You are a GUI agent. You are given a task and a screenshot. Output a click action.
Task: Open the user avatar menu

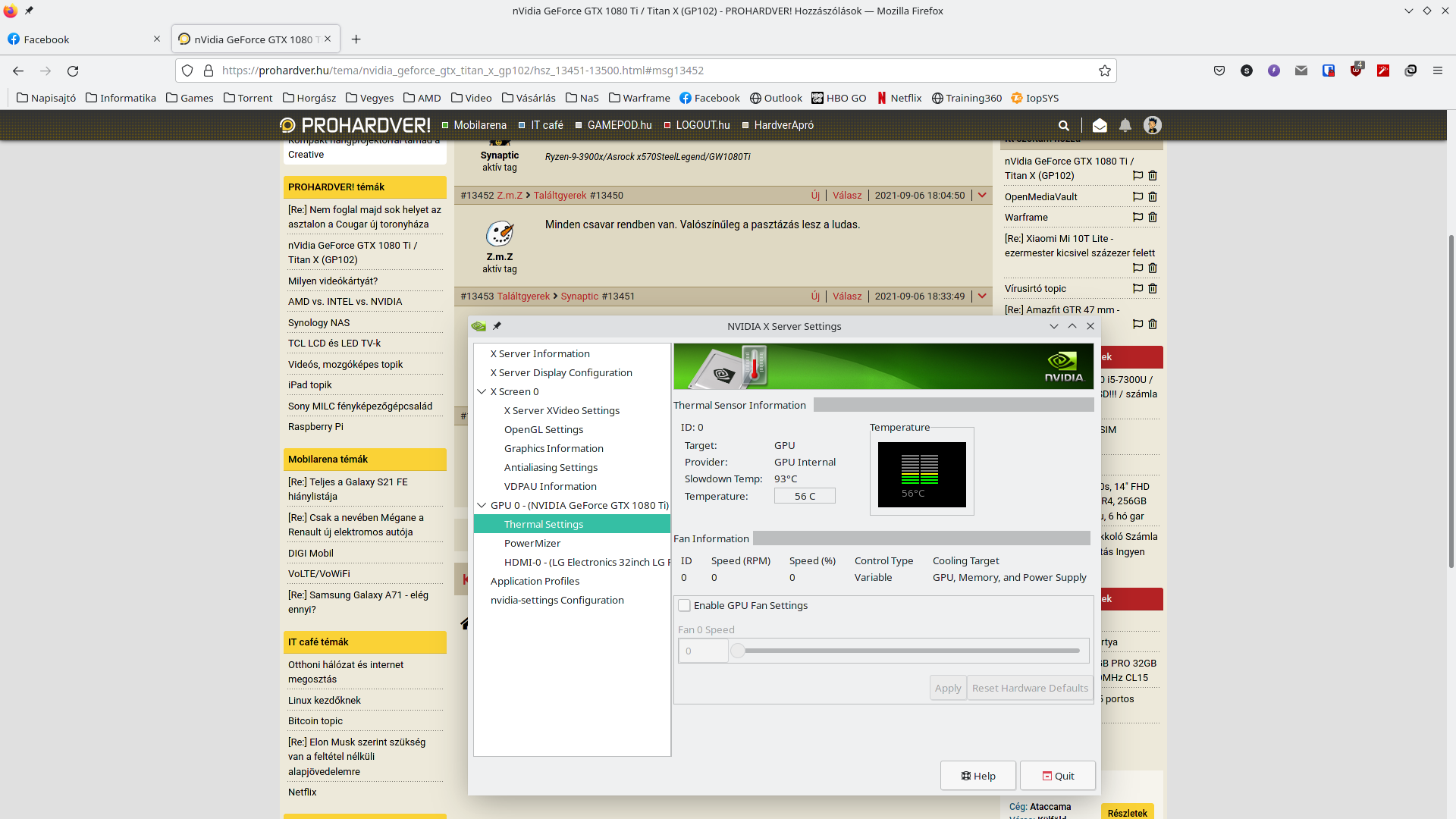coord(1153,125)
